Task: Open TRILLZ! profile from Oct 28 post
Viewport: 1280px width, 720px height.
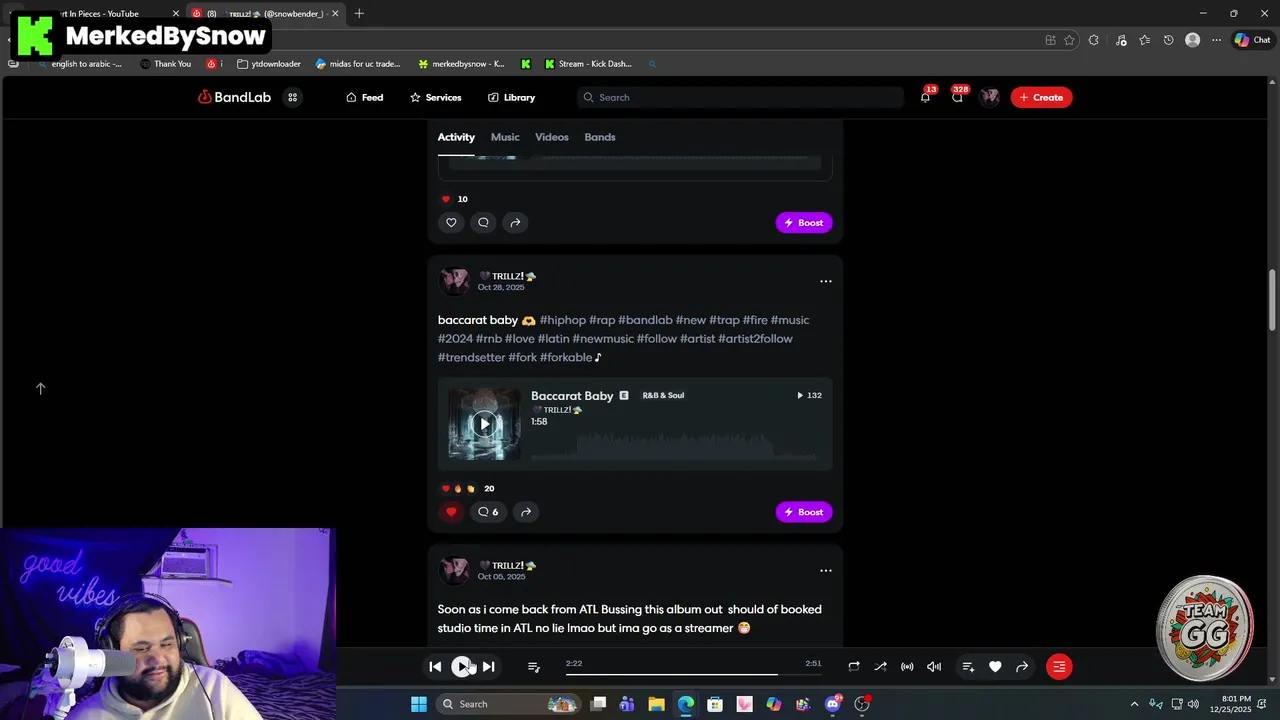Action: point(507,276)
